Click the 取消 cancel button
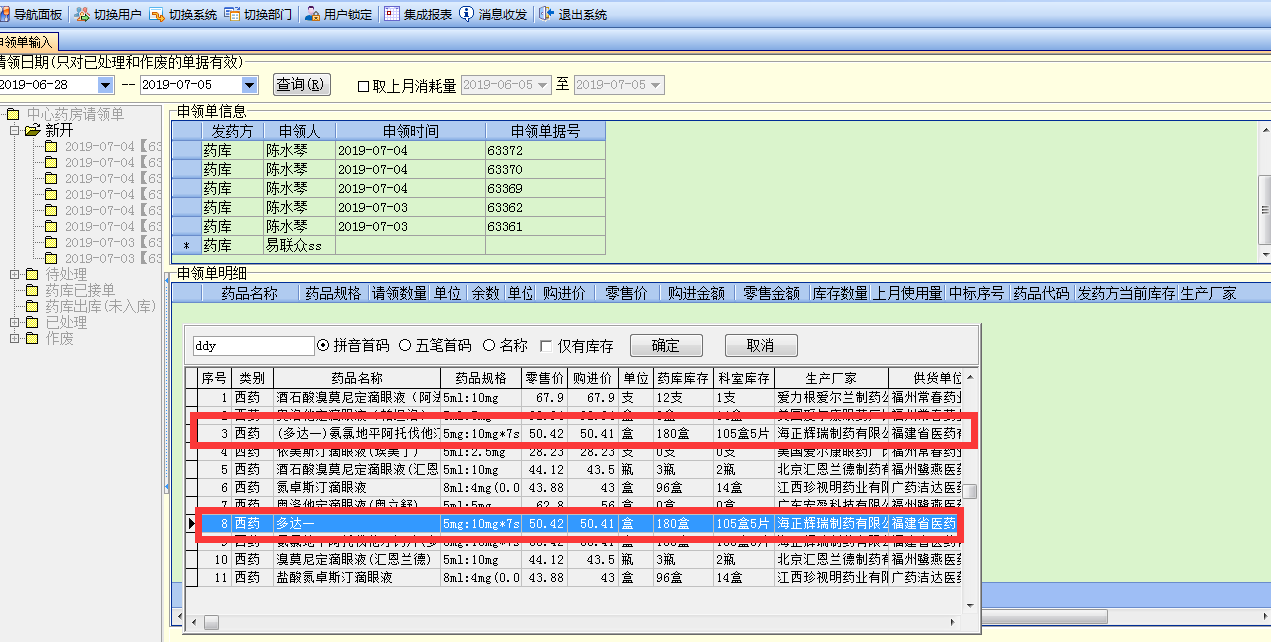 (x=761, y=346)
